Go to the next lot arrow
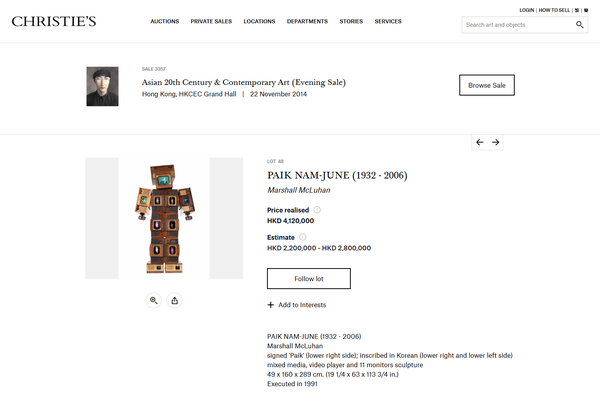The width and height of the screenshot is (600, 400). pyautogui.click(x=496, y=142)
